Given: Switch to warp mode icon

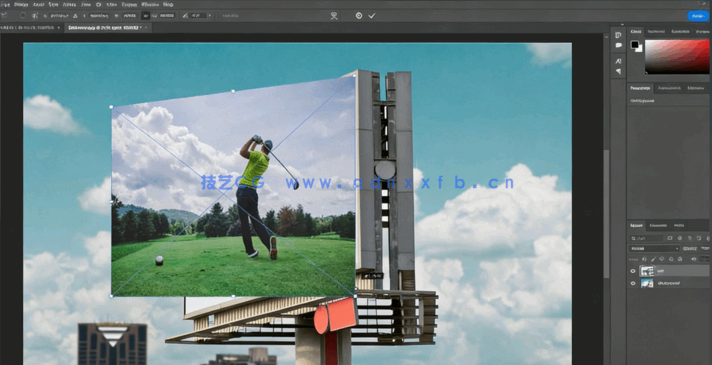Looking at the screenshot, I should tap(334, 16).
